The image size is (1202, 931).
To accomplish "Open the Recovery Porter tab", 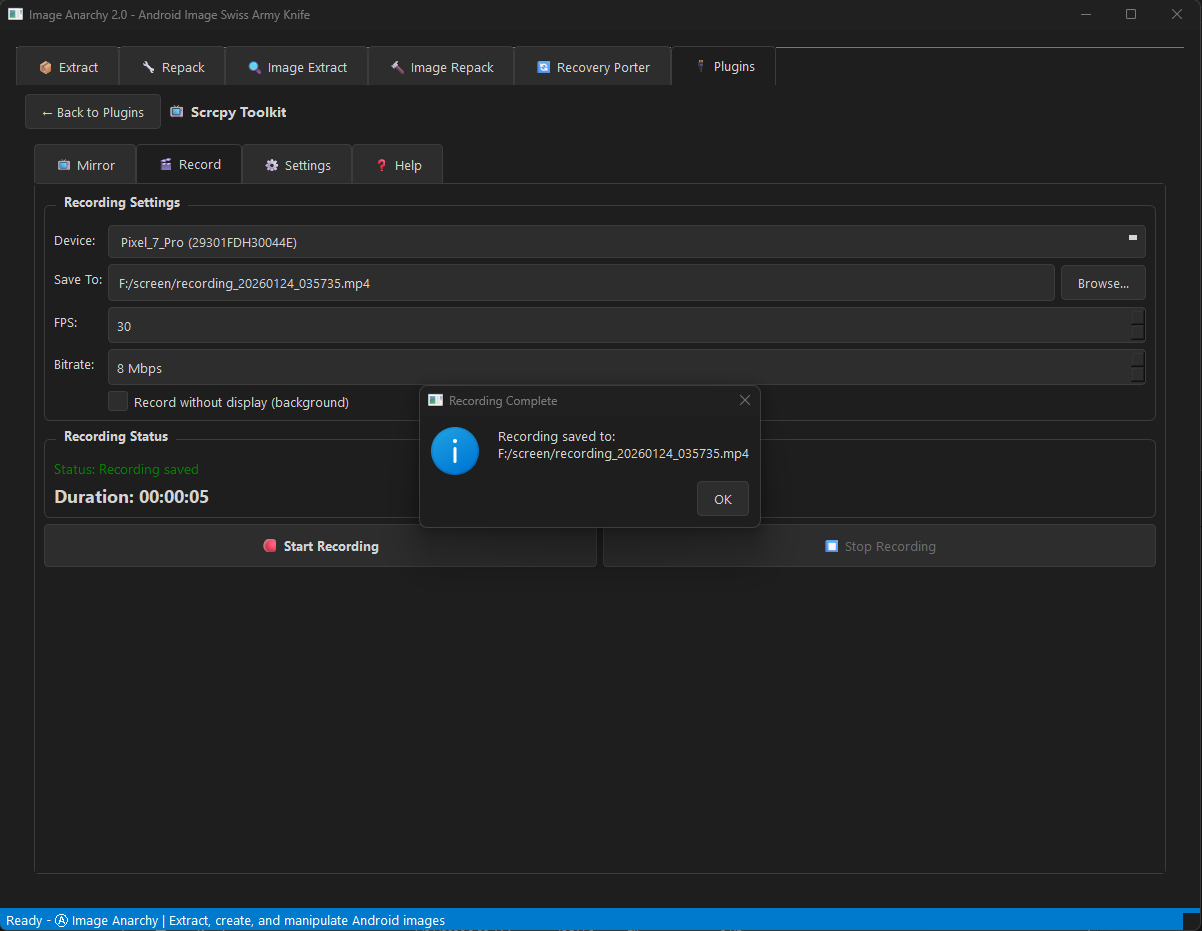I will point(592,67).
